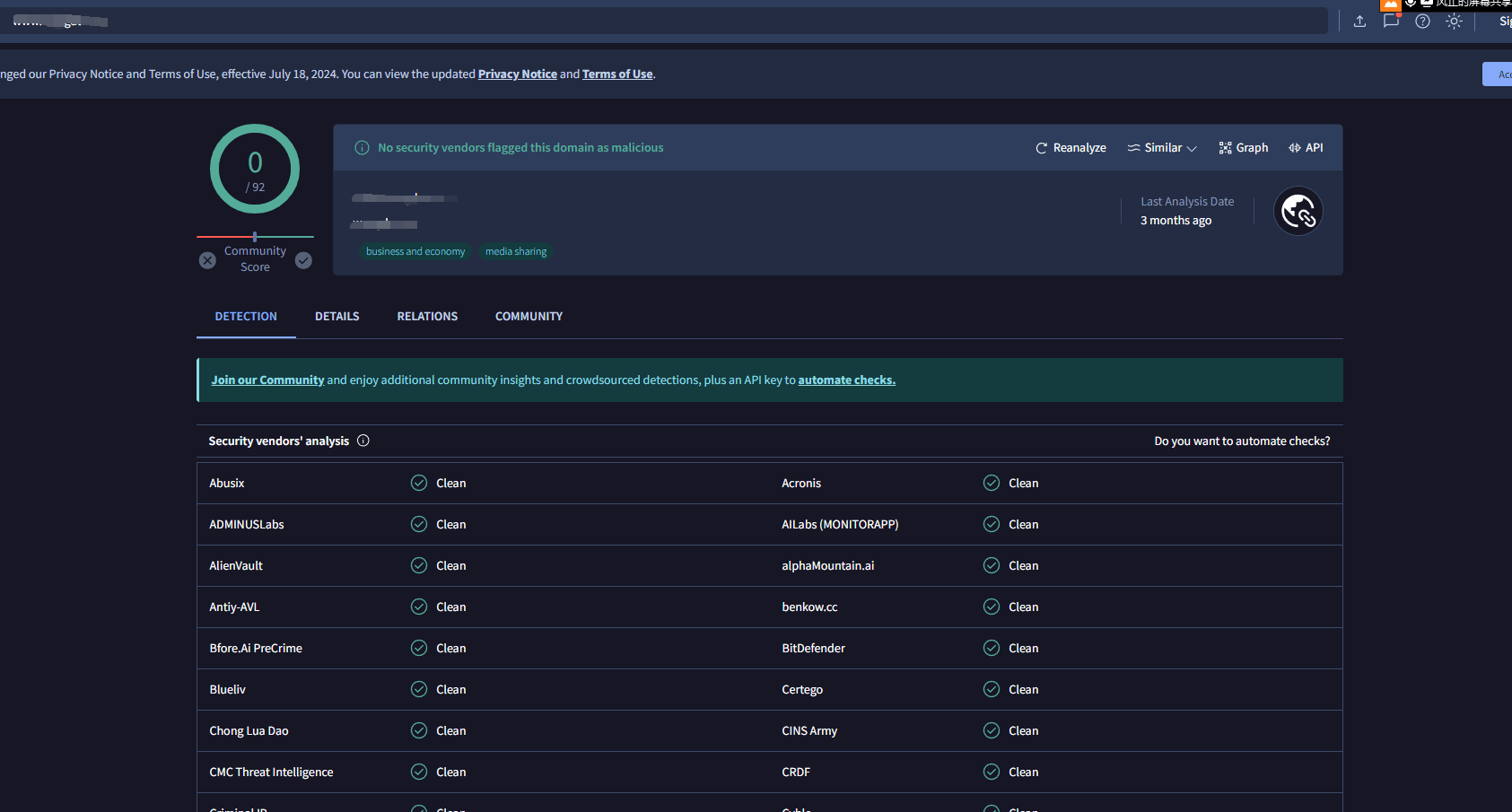Screen dimensions: 1512x812
Task: Open the automate checks link
Action: pyautogui.click(x=846, y=380)
